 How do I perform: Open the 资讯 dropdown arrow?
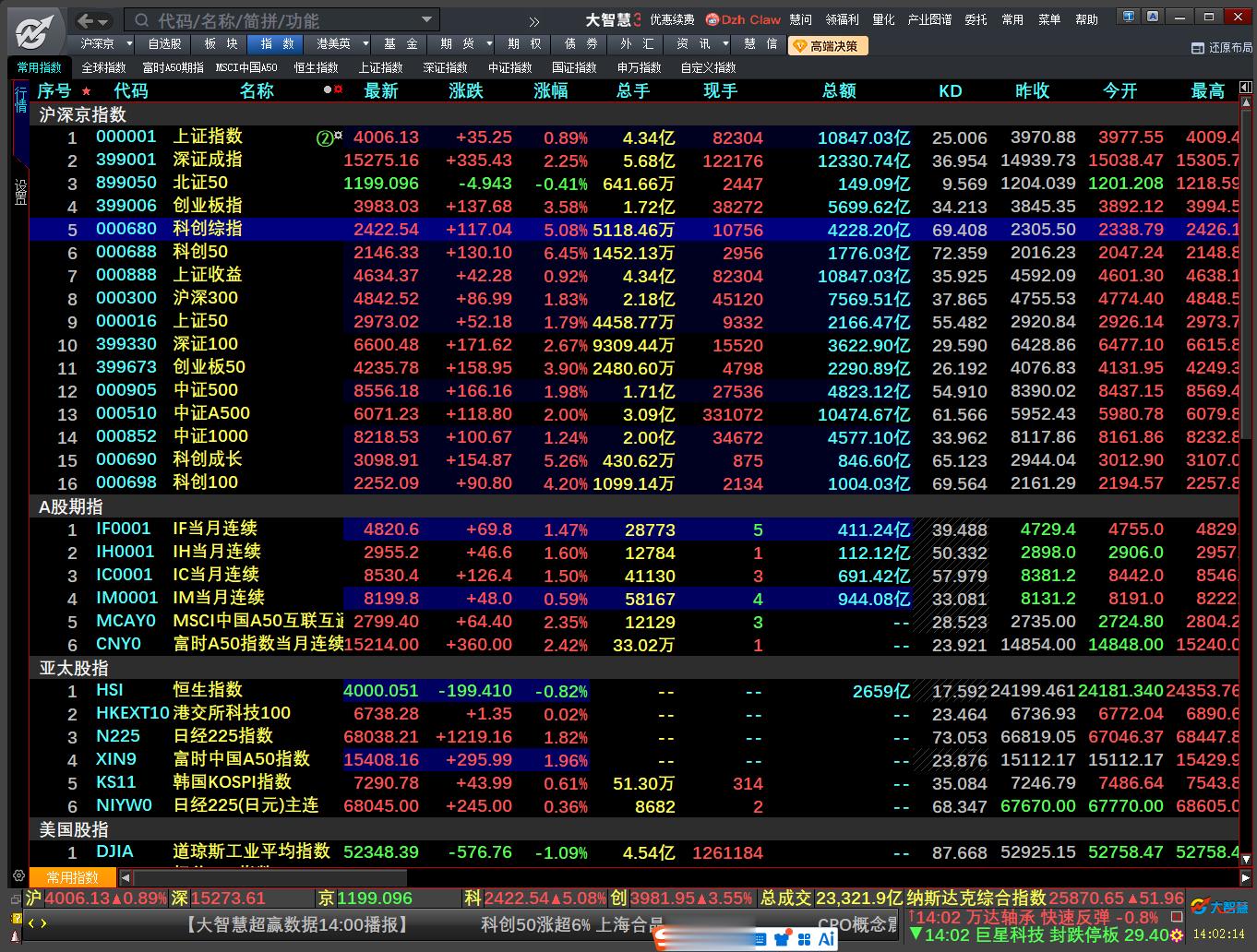[725, 43]
